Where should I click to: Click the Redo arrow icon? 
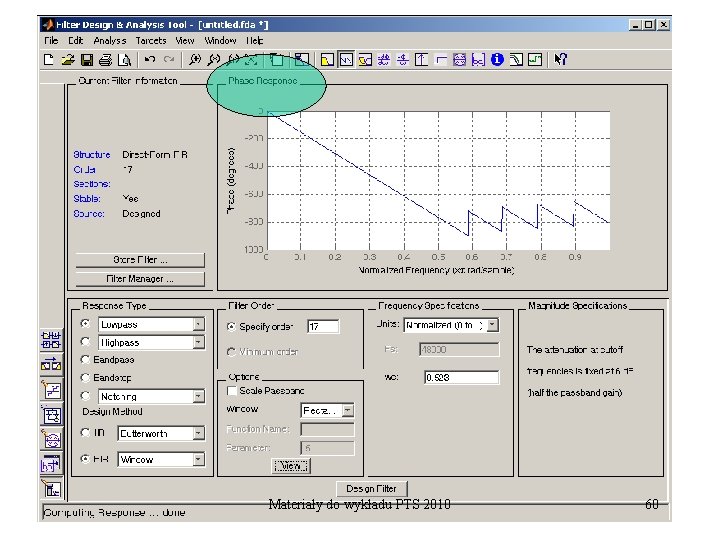point(169,59)
